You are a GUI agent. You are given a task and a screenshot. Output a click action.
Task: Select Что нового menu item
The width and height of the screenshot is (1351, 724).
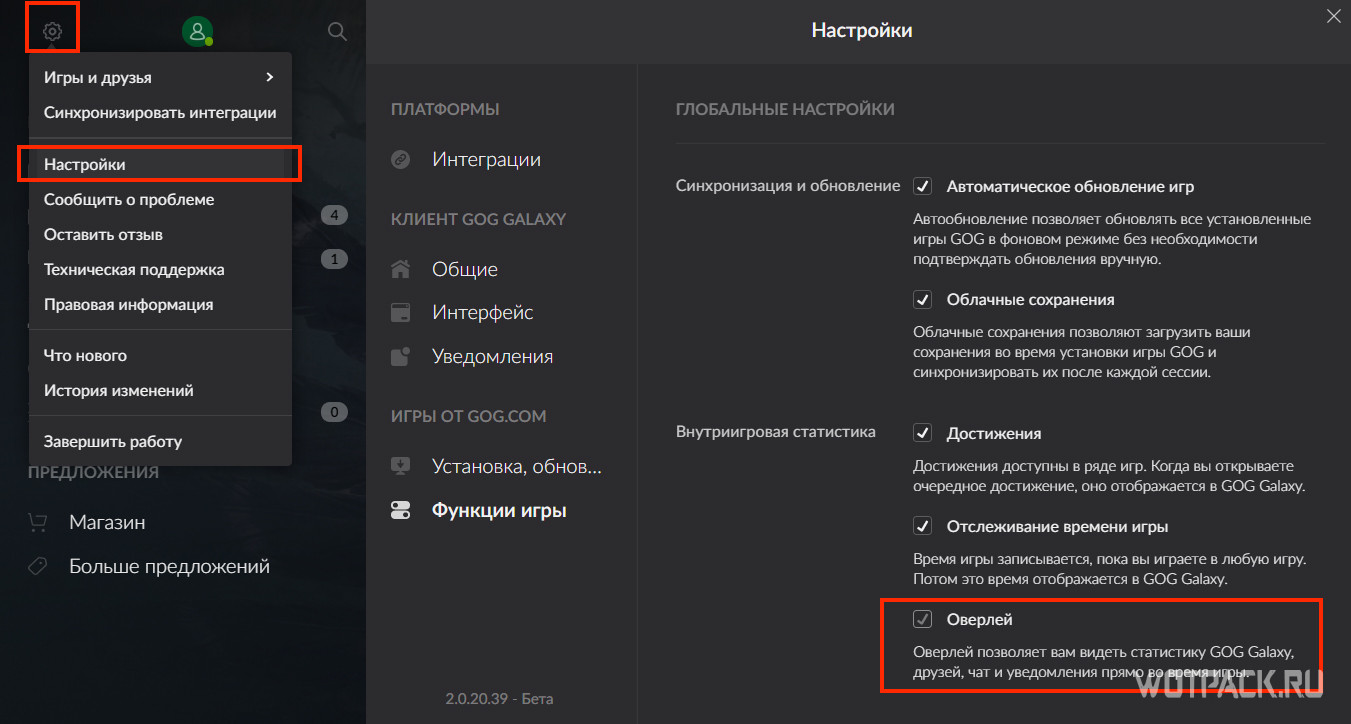pyautogui.click(x=160, y=355)
